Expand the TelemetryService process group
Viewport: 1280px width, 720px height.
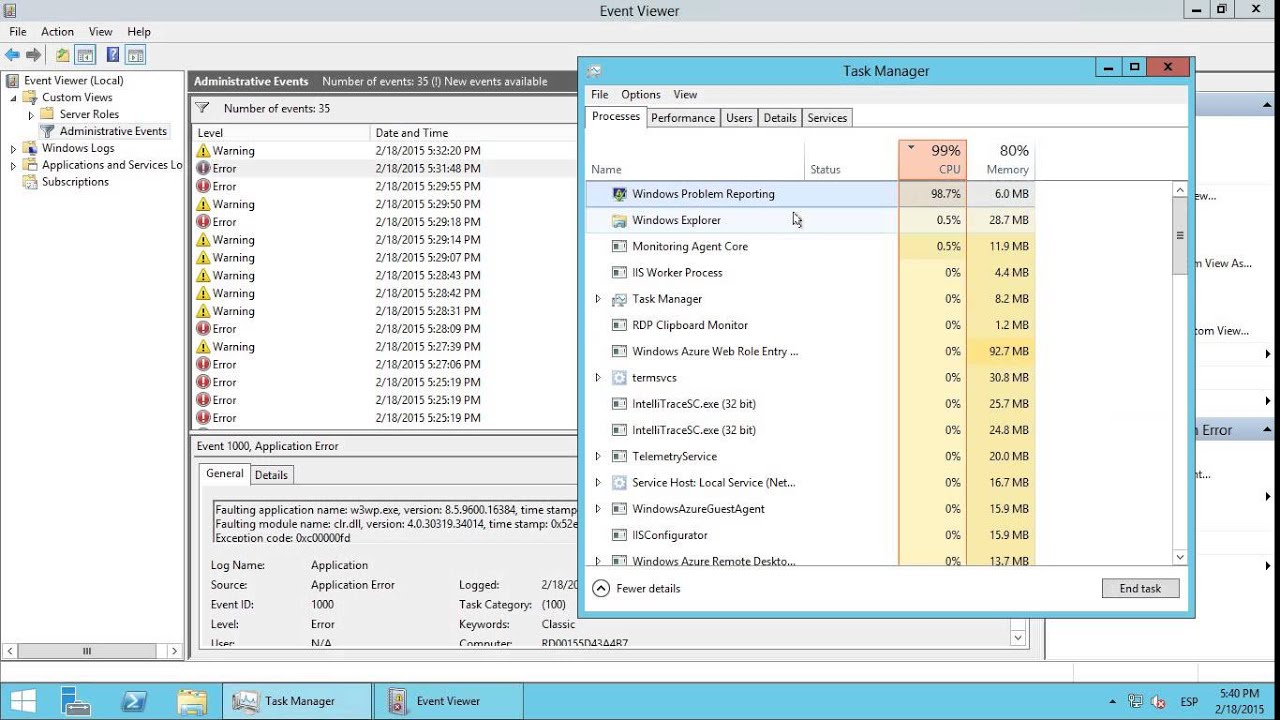[598, 456]
